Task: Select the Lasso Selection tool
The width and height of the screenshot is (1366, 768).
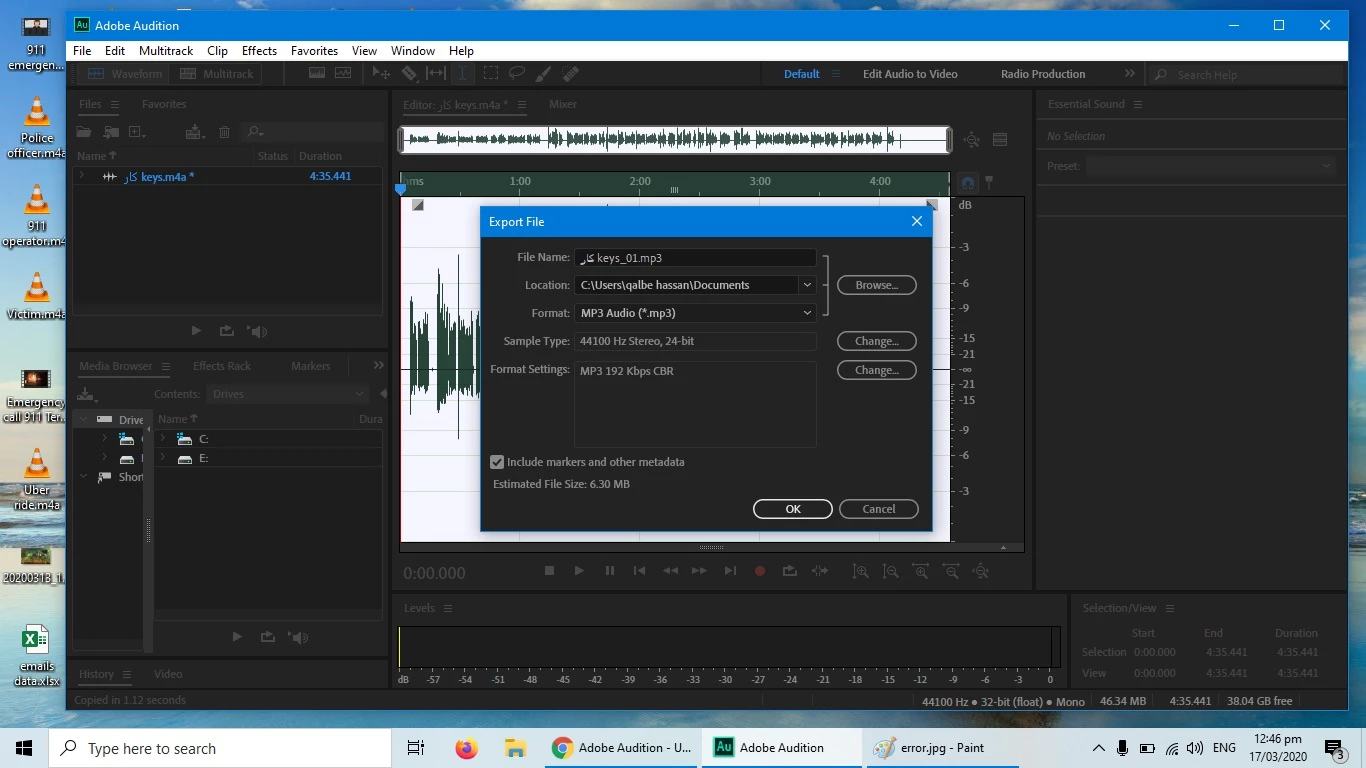Action: 517,73
